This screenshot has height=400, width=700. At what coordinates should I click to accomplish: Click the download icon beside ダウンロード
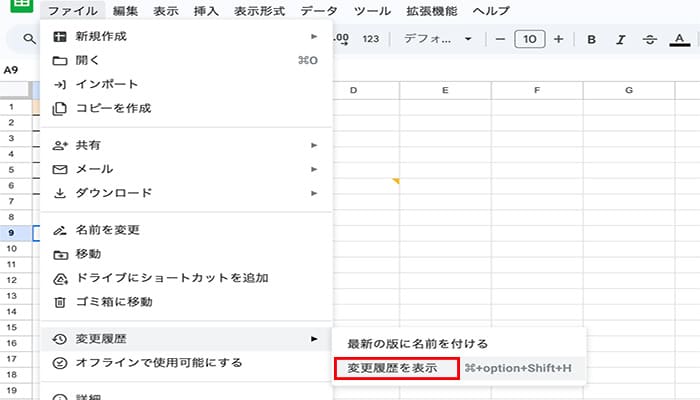click(x=60, y=193)
